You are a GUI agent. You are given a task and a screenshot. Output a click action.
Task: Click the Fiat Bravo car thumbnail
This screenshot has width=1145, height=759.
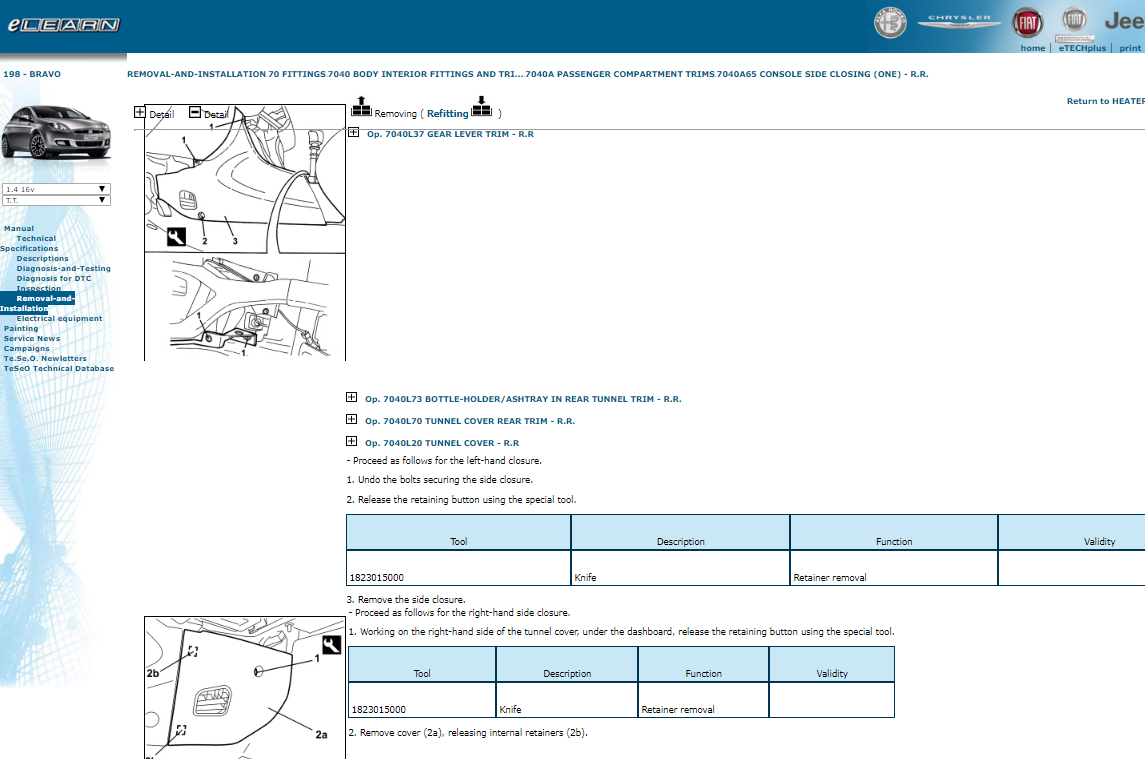(55, 132)
